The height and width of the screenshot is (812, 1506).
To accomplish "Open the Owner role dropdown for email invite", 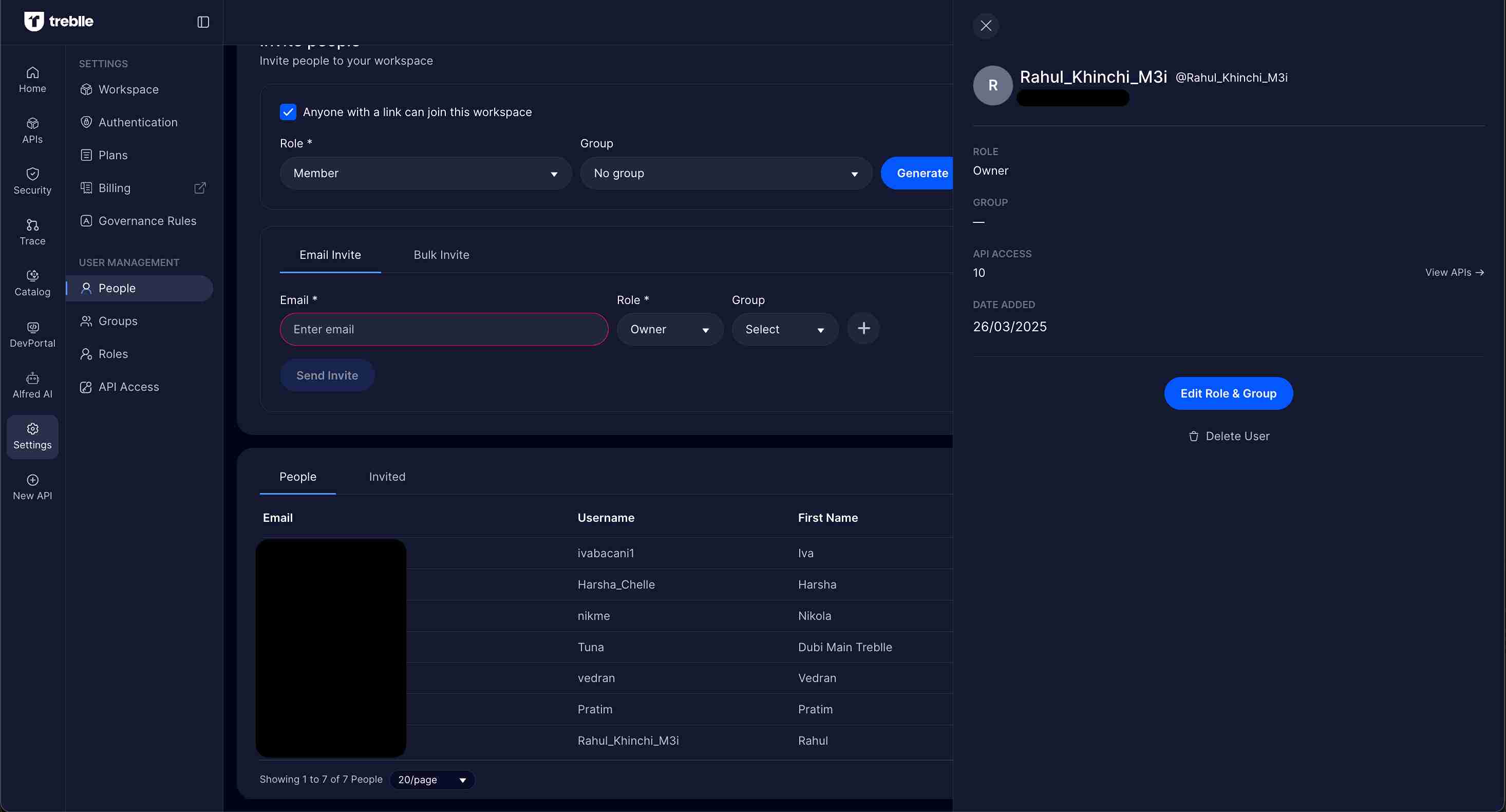I will [x=669, y=330].
